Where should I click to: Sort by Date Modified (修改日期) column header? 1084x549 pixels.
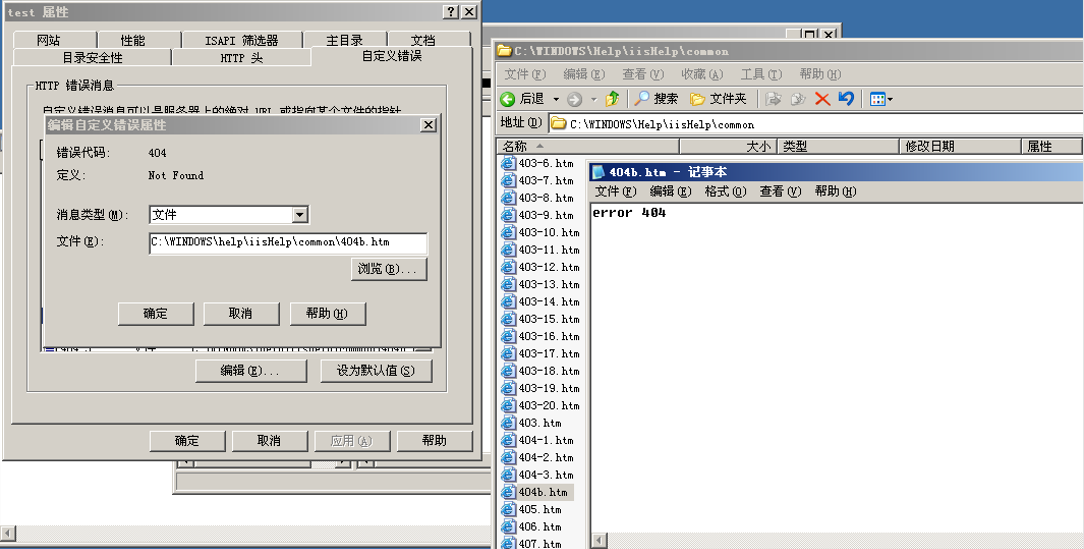(962, 146)
